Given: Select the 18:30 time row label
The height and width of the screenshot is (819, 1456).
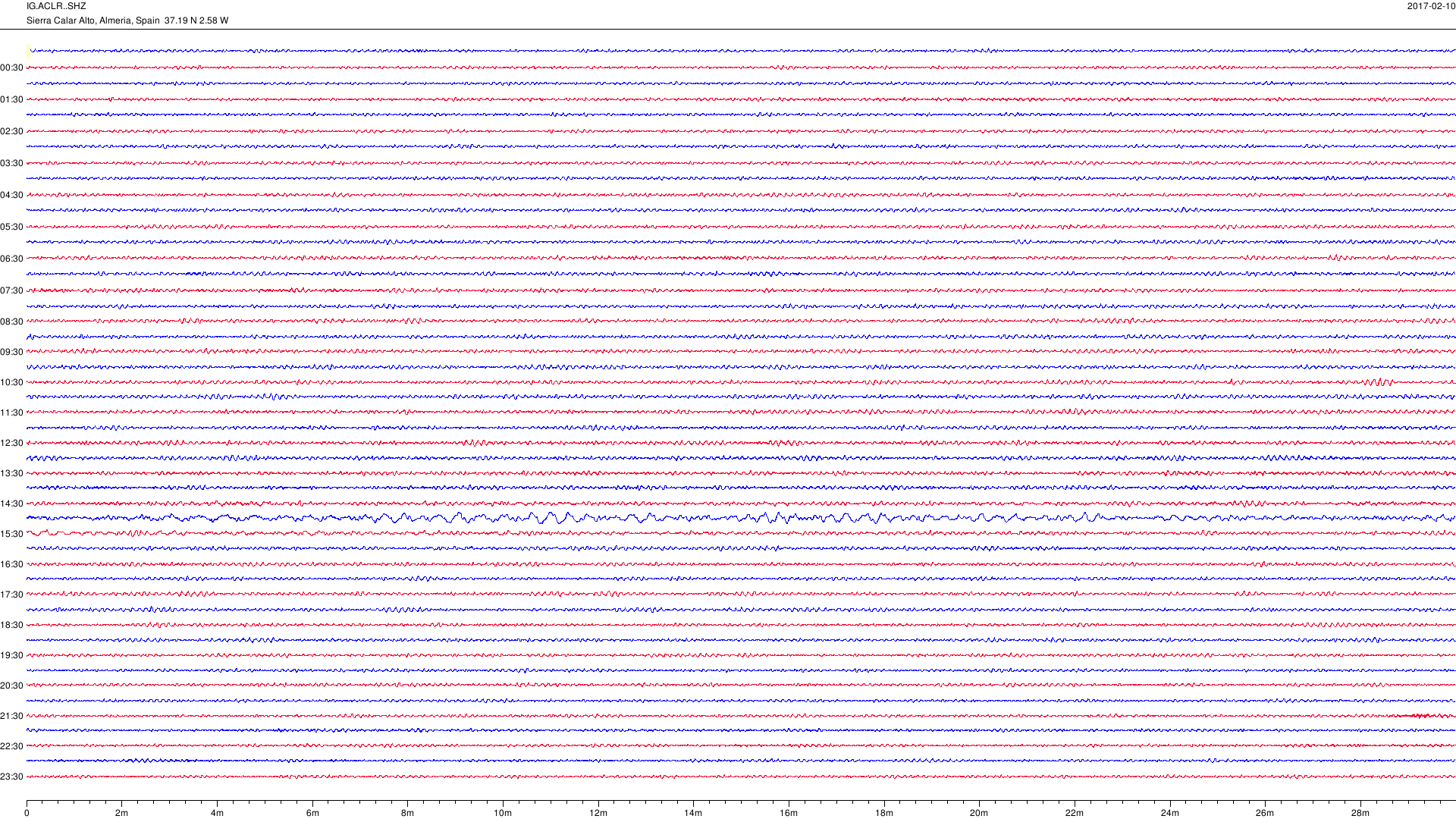Looking at the screenshot, I should click(12, 625).
